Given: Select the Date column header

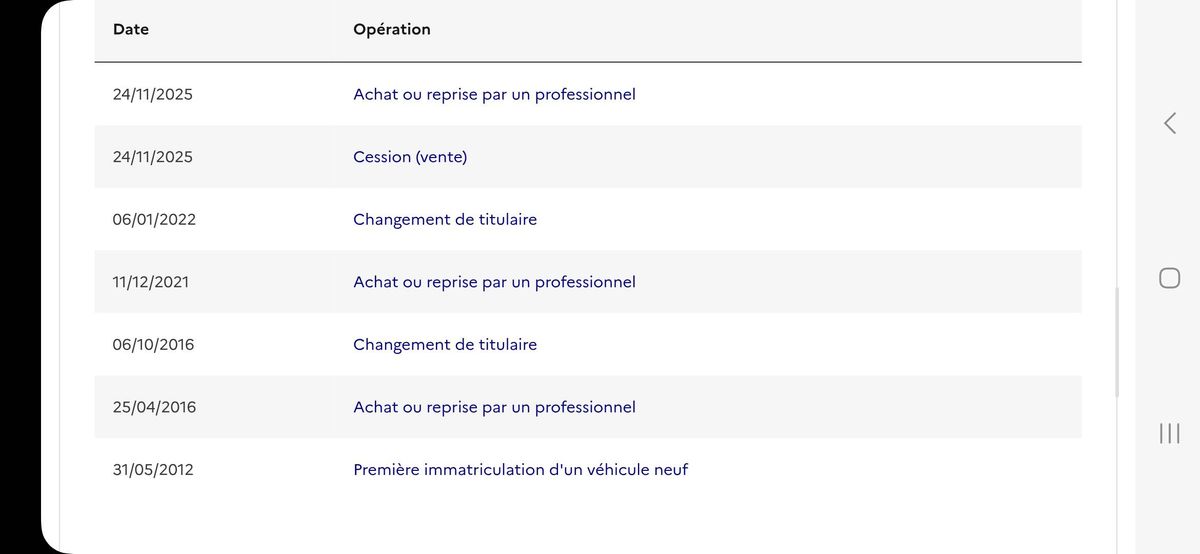Looking at the screenshot, I should (131, 30).
